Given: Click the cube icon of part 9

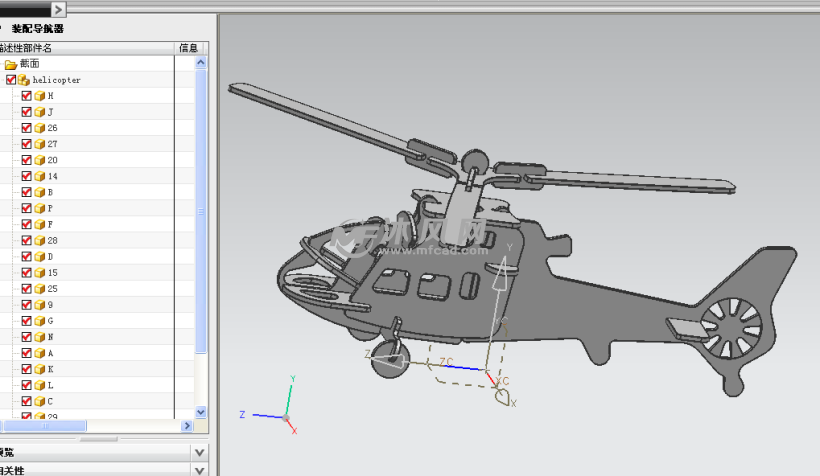Looking at the screenshot, I should [40, 305].
